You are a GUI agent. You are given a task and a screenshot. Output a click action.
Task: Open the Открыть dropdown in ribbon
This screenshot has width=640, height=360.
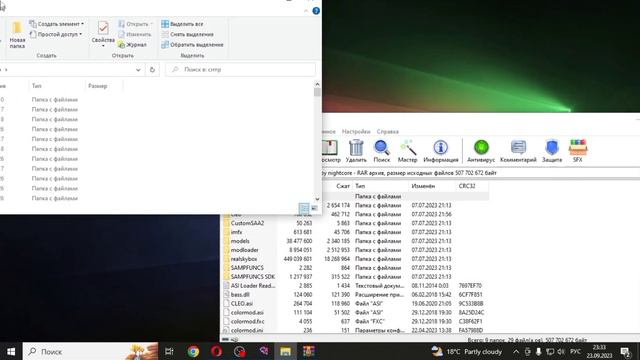(136, 24)
